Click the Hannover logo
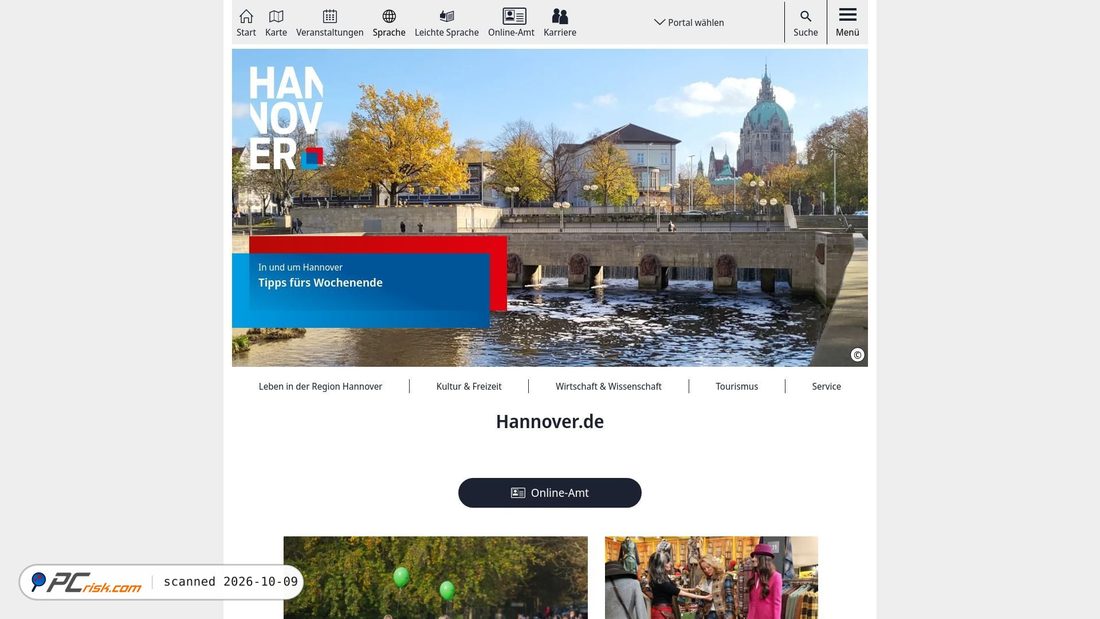1100x619 pixels. [286, 118]
